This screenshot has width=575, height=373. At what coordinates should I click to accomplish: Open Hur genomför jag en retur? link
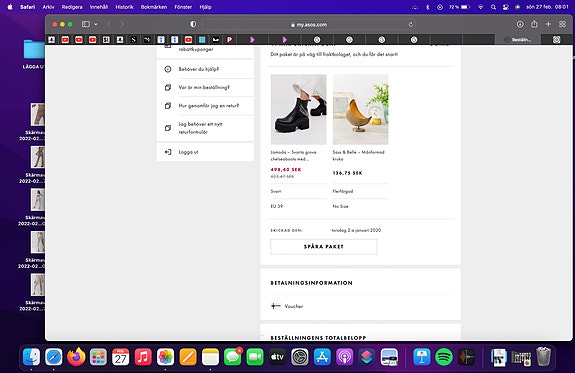click(208, 106)
